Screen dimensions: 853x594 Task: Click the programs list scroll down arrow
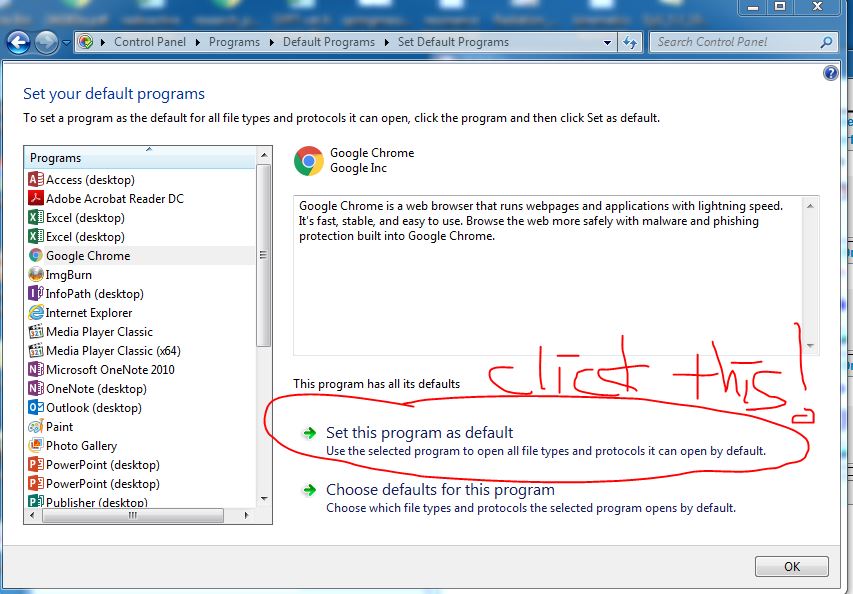click(264, 499)
